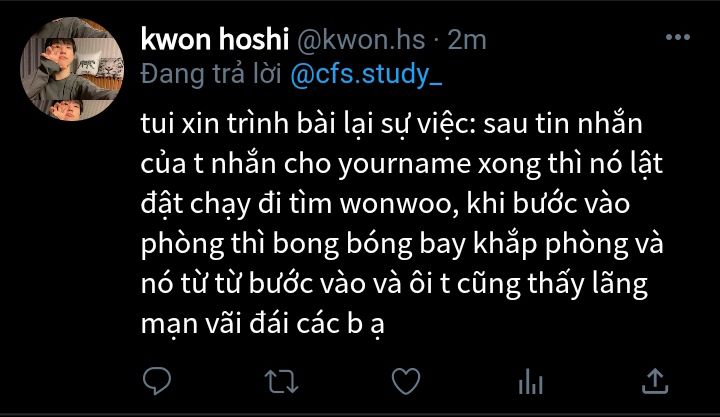Click the line 'đật chạy đi tìm wonwoo'
The width and height of the screenshot is (720, 417).
300,204
